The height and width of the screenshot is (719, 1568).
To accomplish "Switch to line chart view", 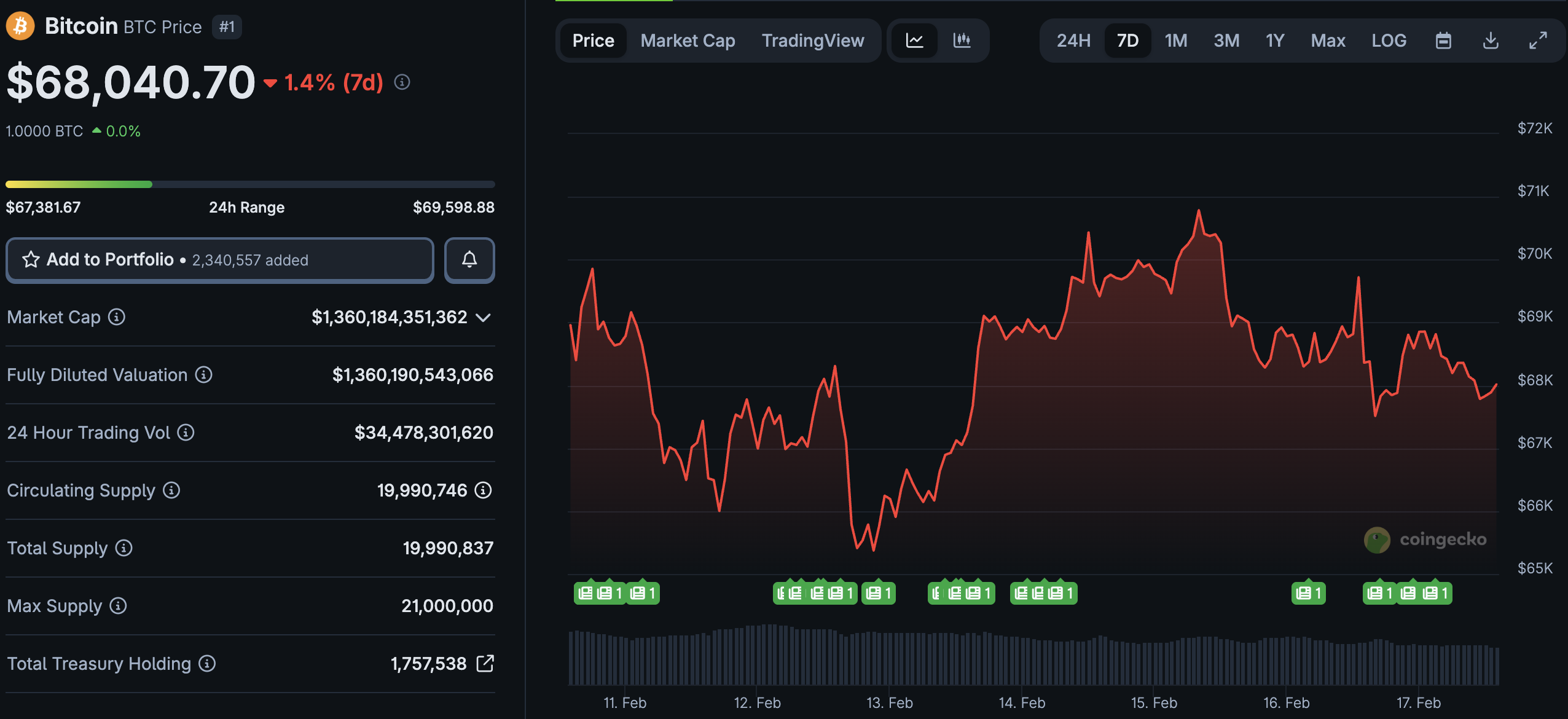I will click(x=914, y=41).
